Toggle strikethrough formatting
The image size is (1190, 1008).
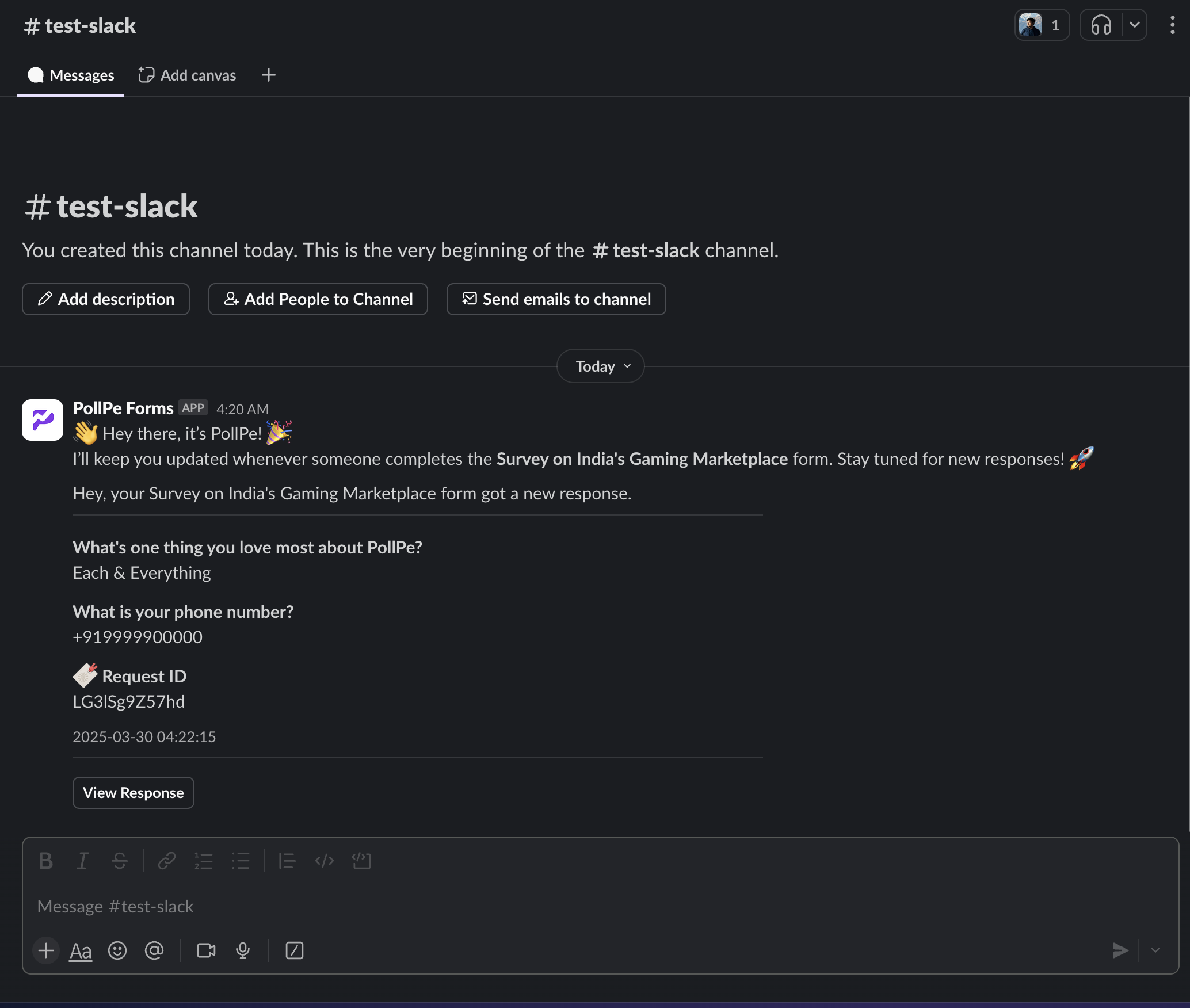tap(120, 861)
